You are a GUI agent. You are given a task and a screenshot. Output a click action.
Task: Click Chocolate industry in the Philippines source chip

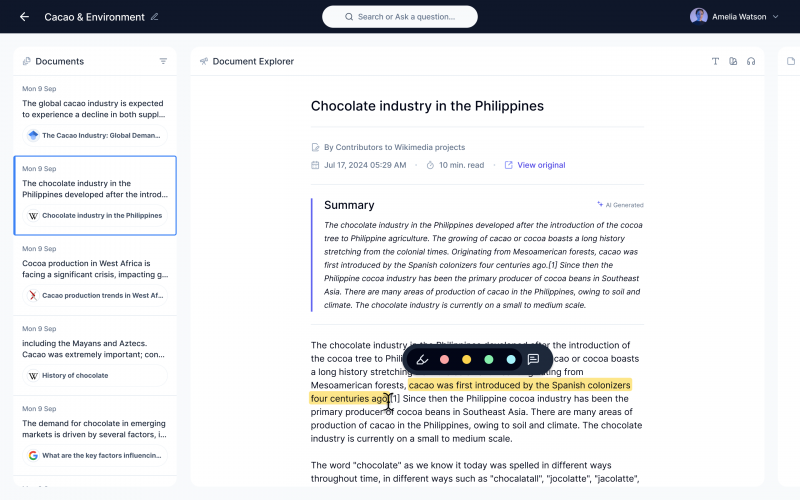[x=95, y=215]
